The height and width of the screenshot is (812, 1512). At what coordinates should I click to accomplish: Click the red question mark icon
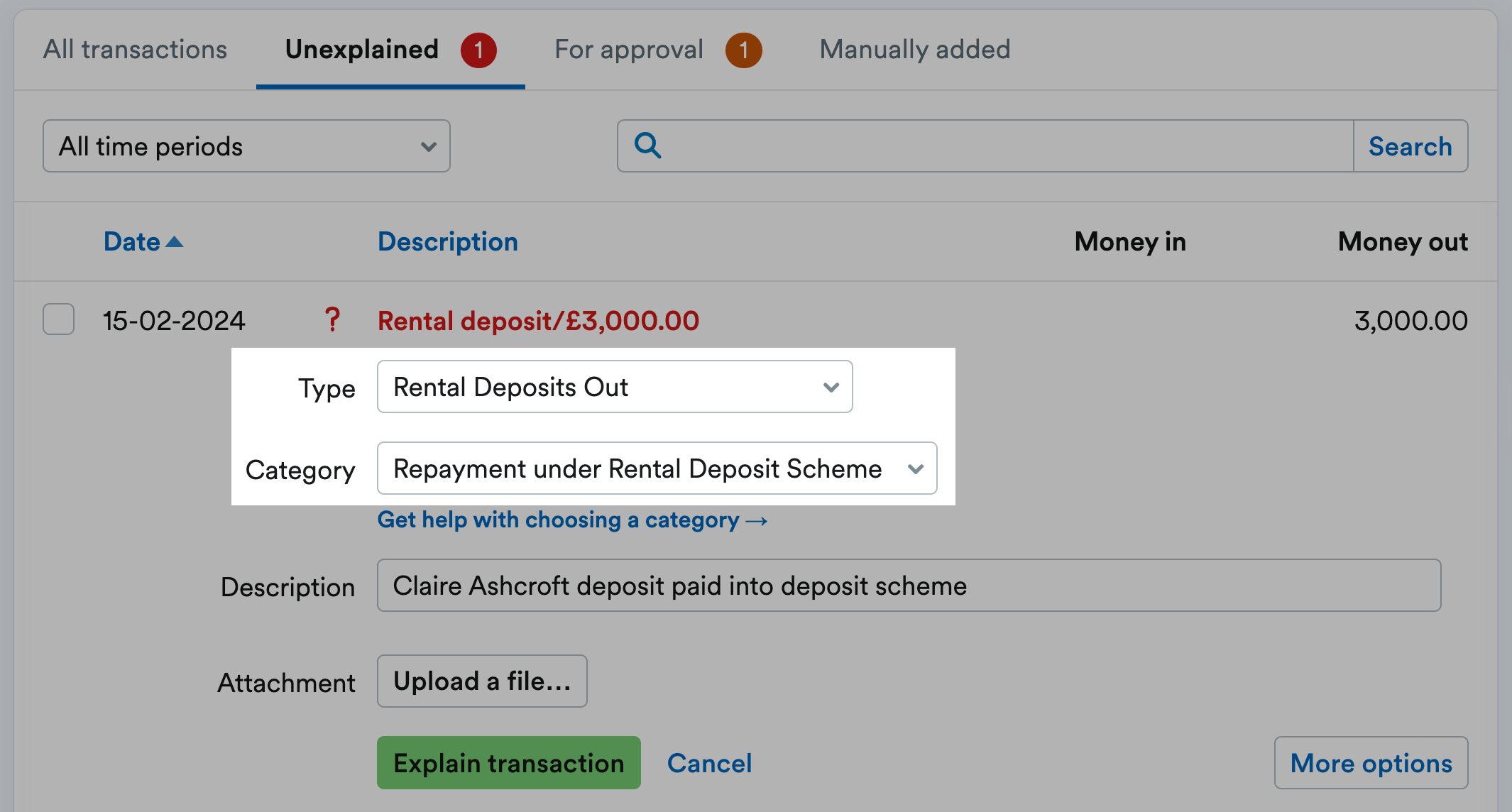coord(332,319)
